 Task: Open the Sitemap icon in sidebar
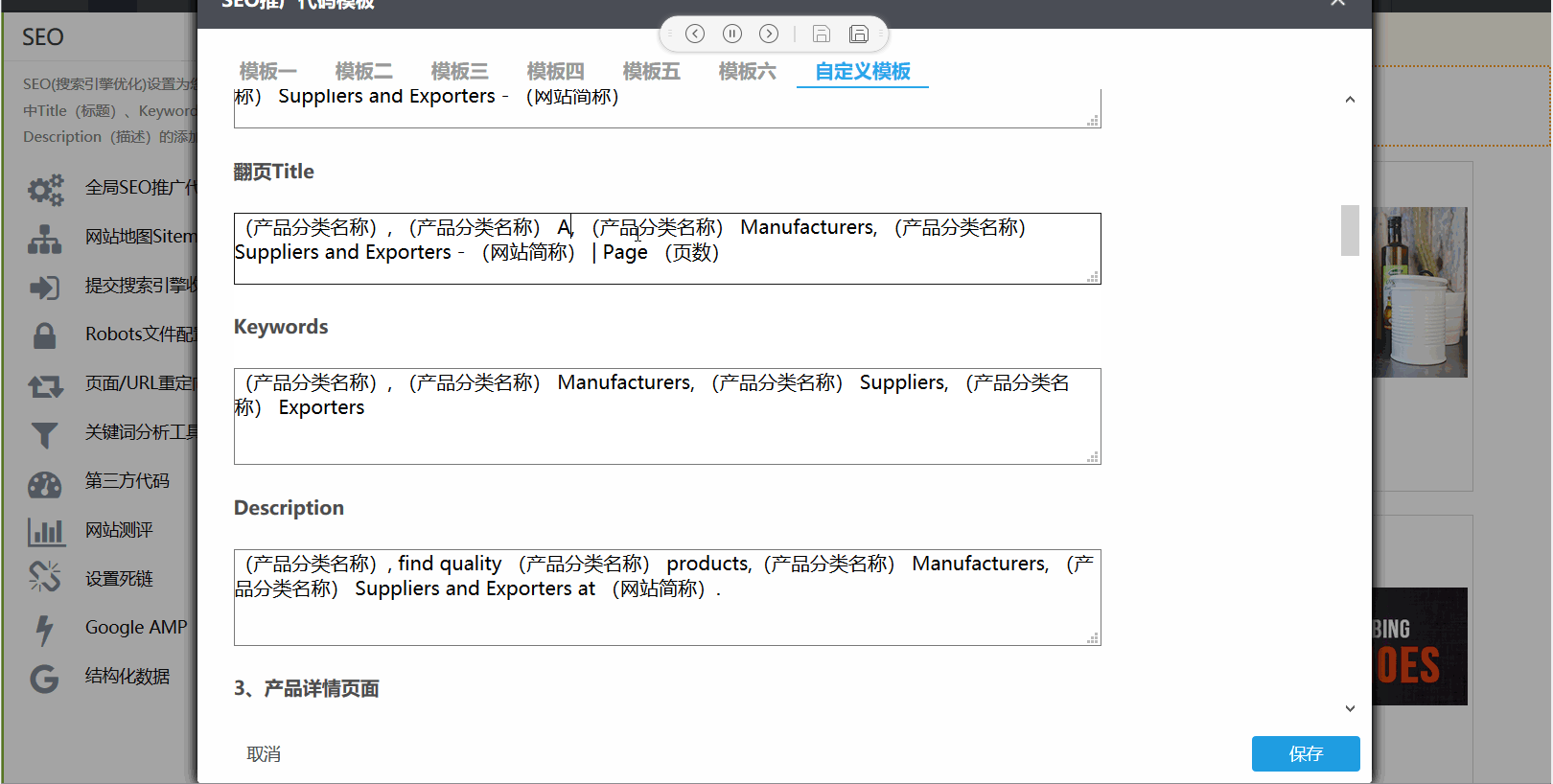(44, 239)
